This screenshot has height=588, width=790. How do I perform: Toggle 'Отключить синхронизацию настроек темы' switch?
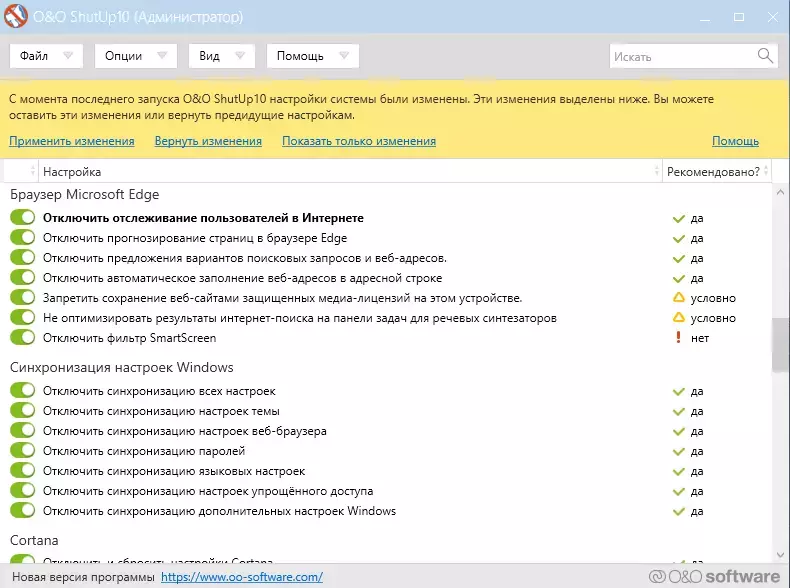(22, 410)
